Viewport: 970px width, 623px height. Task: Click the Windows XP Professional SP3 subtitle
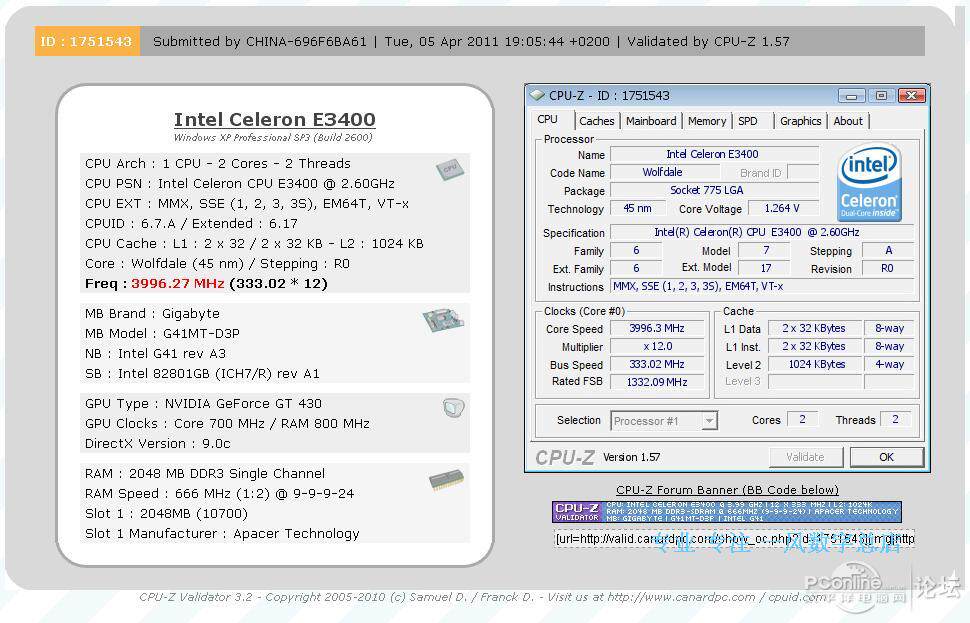tap(273, 137)
